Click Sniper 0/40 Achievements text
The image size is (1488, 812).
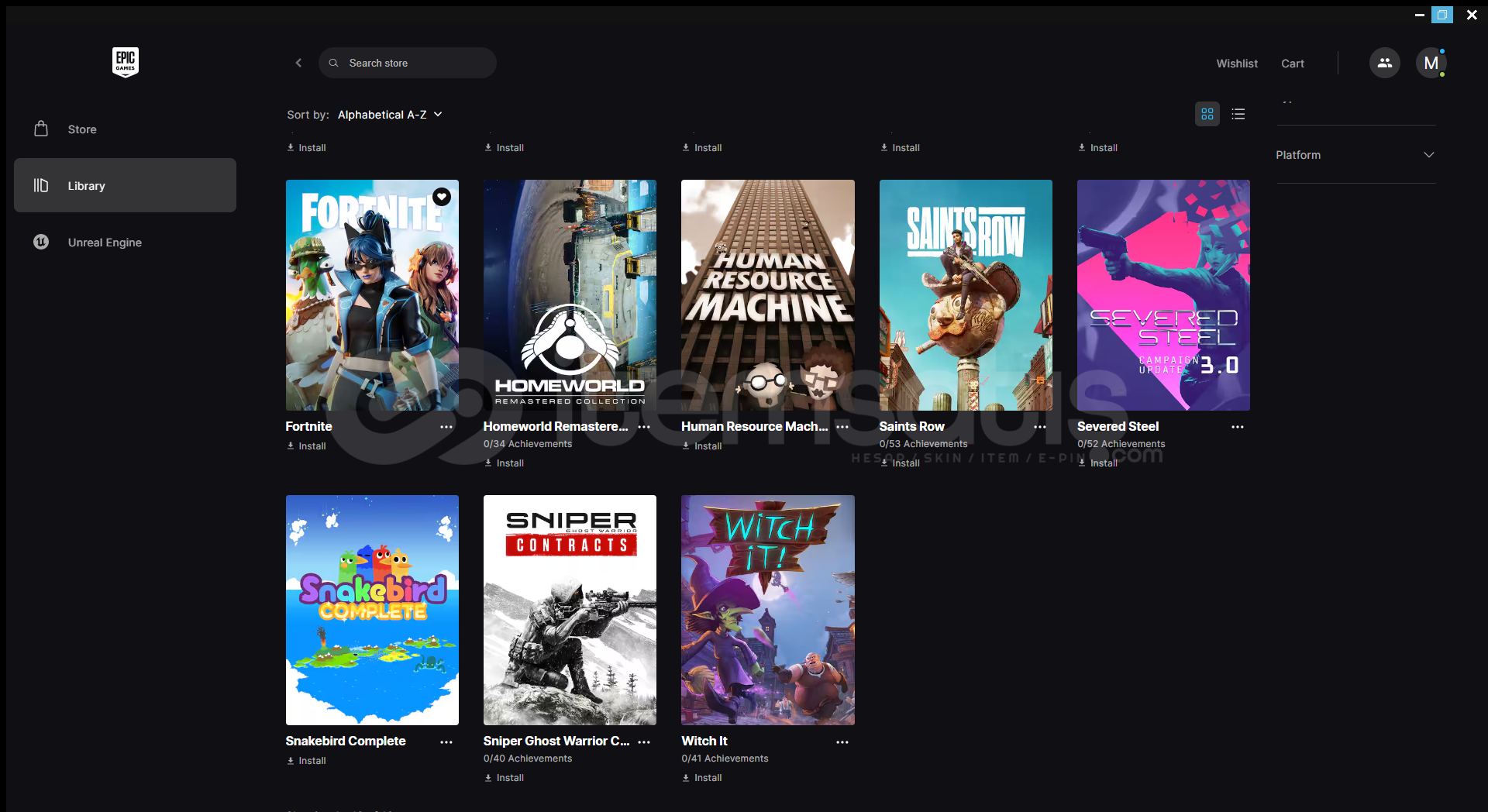pos(528,759)
